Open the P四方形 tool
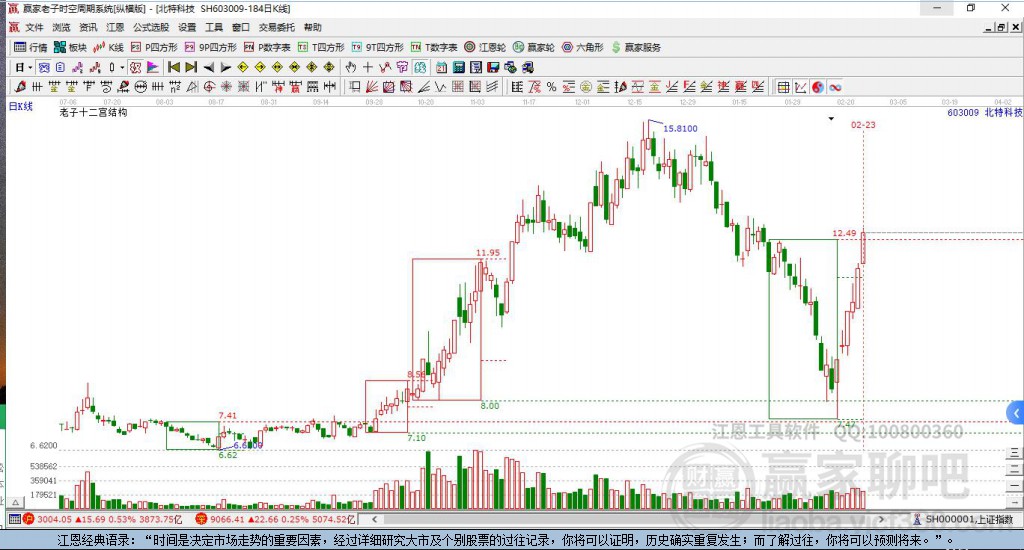 pyautogui.click(x=154, y=47)
